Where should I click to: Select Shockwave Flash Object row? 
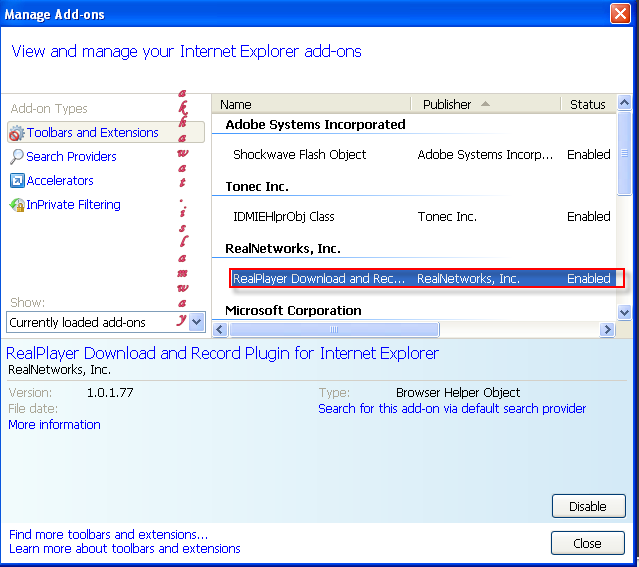coord(414,154)
